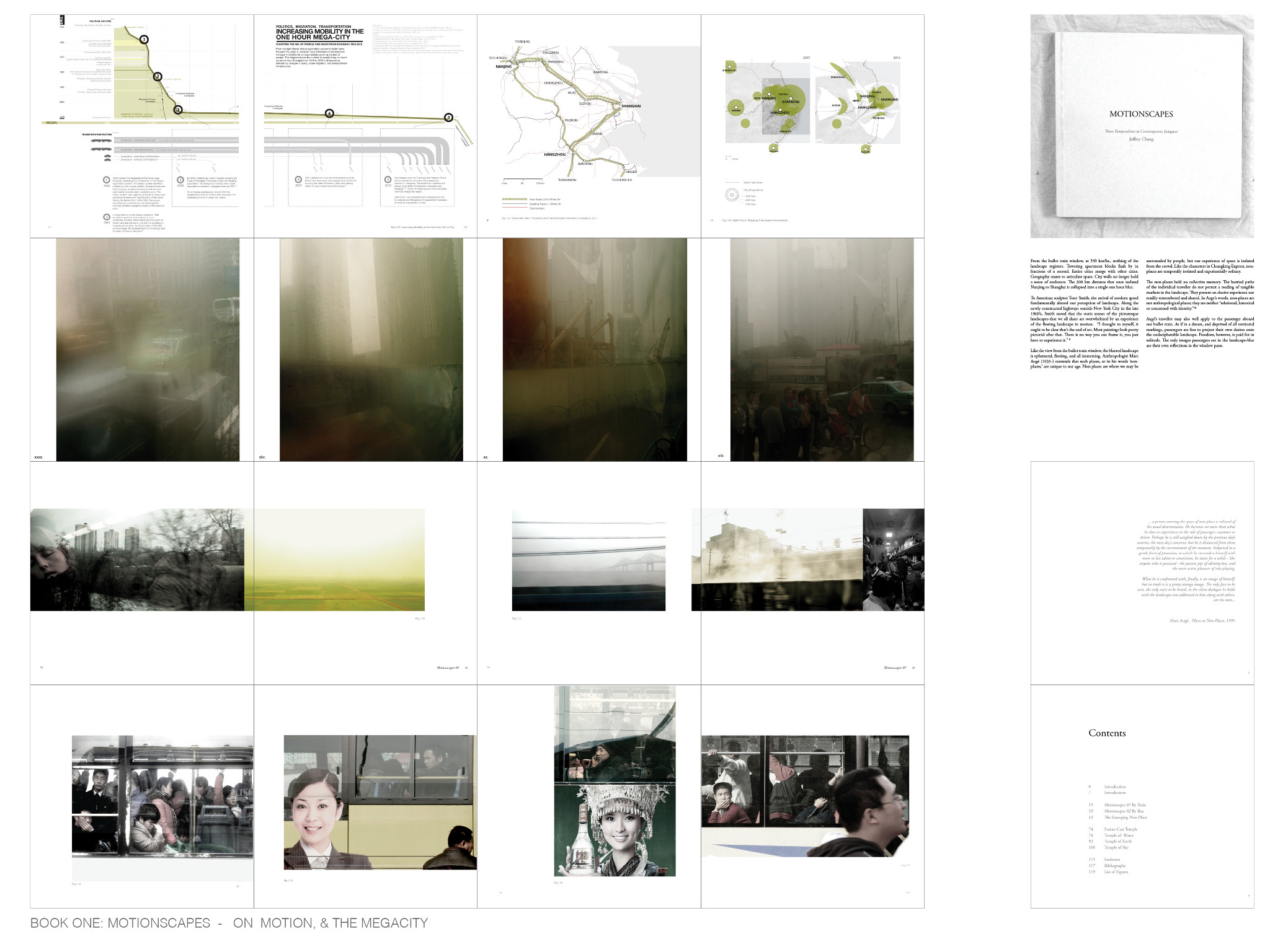
Task: Click the topmost train icon under Transportation Factors
Action: click(x=102, y=141)
